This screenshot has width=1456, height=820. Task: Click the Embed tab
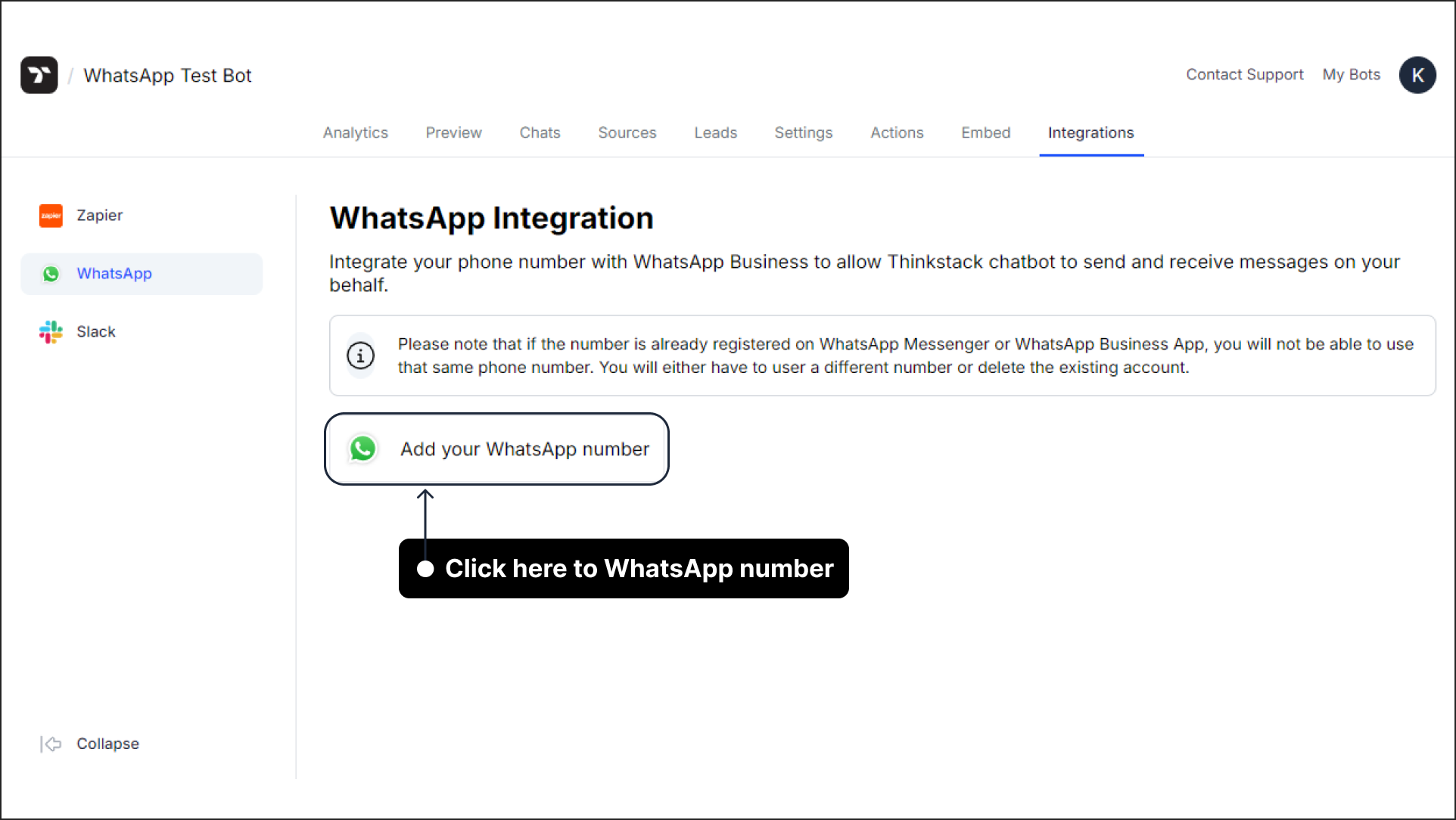tap(985, 132)
